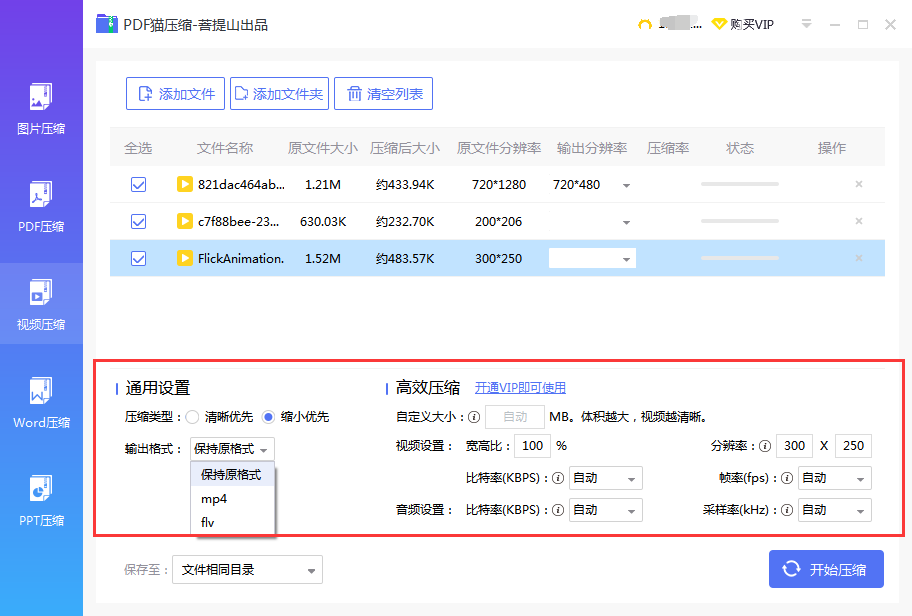Open the Word压缩 sidebar section

41,403
